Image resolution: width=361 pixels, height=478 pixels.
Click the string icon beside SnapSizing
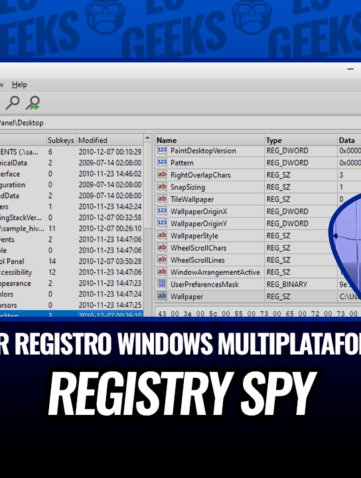[162, 187]
